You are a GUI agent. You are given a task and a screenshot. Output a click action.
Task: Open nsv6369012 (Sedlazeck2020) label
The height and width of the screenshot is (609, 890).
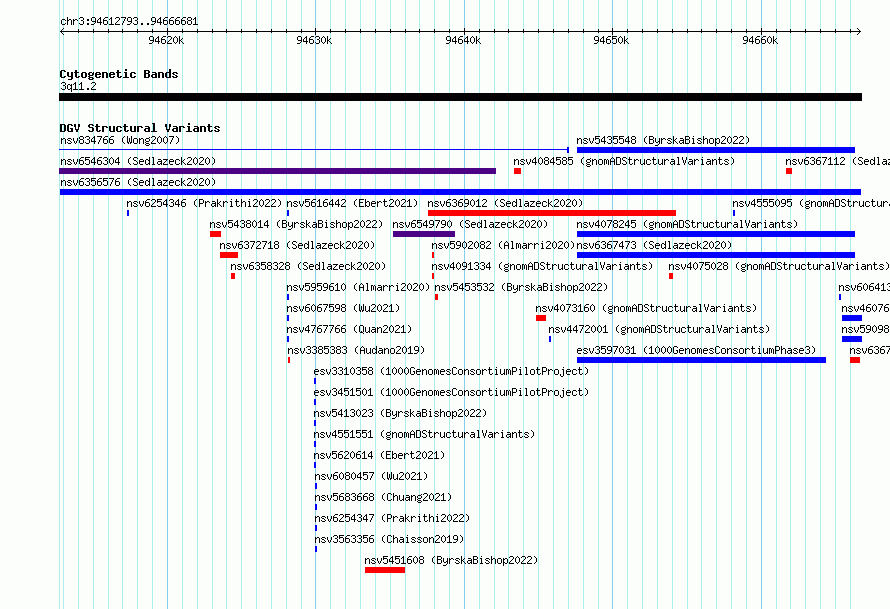(505, 203)
